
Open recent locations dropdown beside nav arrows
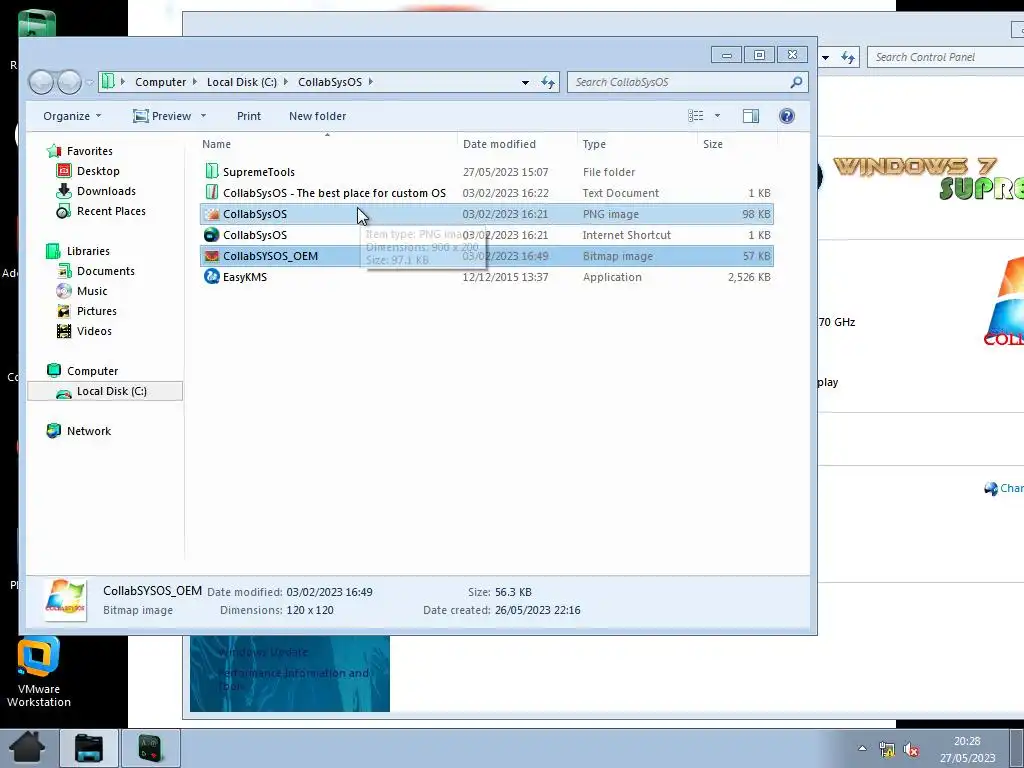click(x=90, y=82)
